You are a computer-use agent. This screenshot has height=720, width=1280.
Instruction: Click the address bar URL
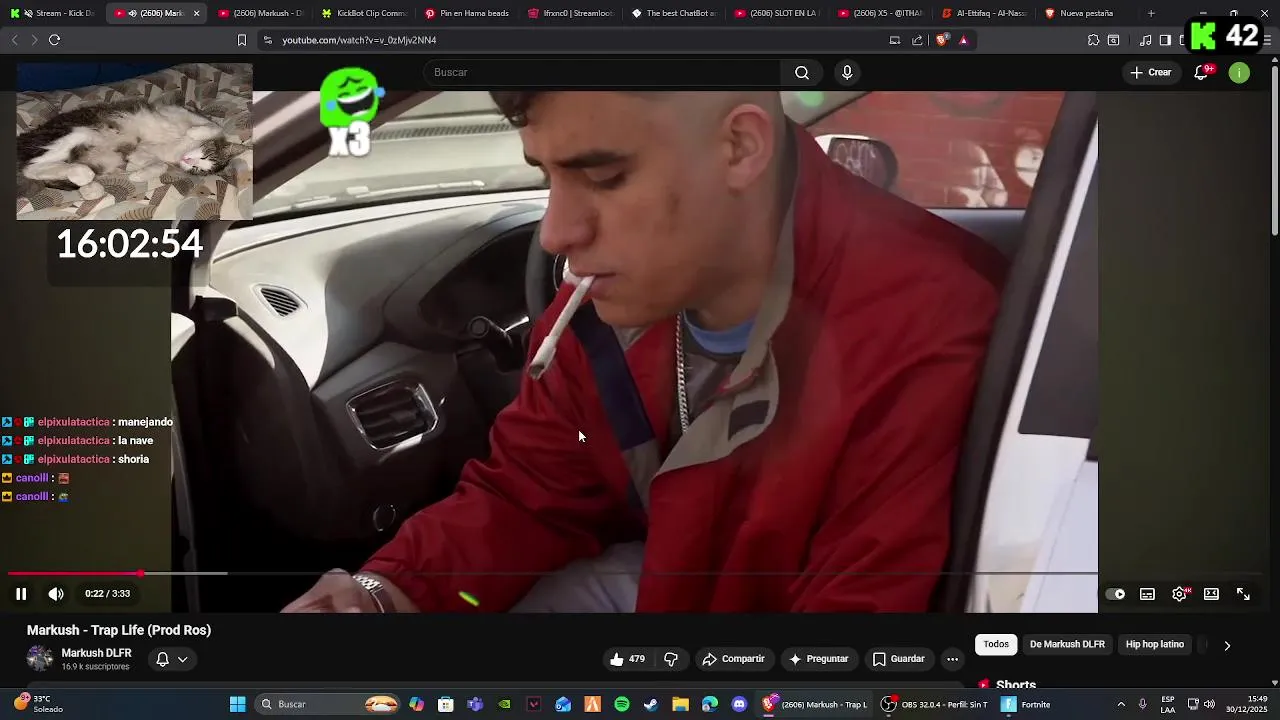pos(359,40)
